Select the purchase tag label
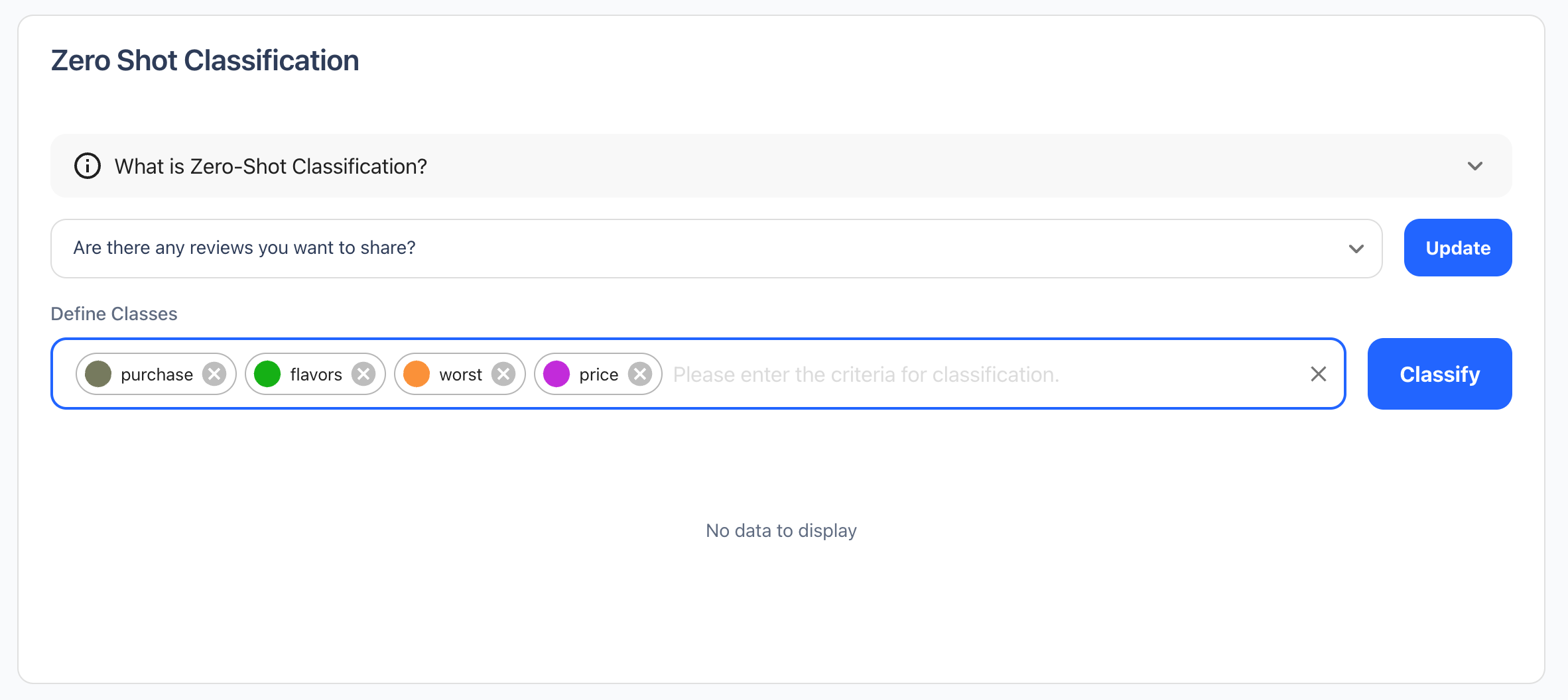The width and height of the screenshot is (1568, 700). pyautogui.click(x=157, y=375)
